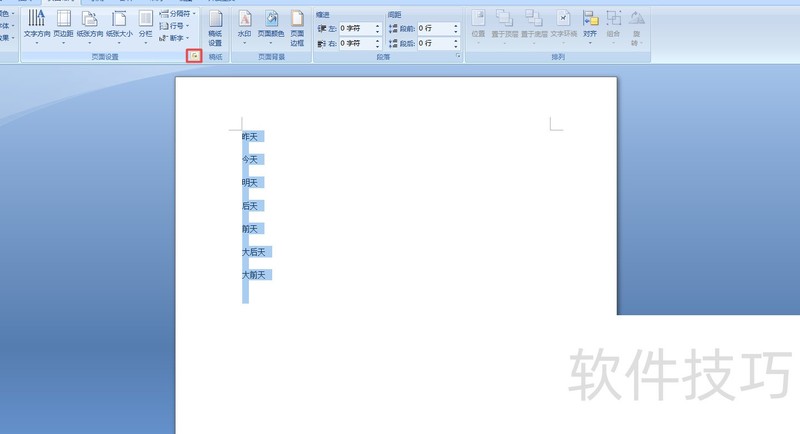Click the line 大后天 in the document
The image size is (800, 434).
(254, 252)
